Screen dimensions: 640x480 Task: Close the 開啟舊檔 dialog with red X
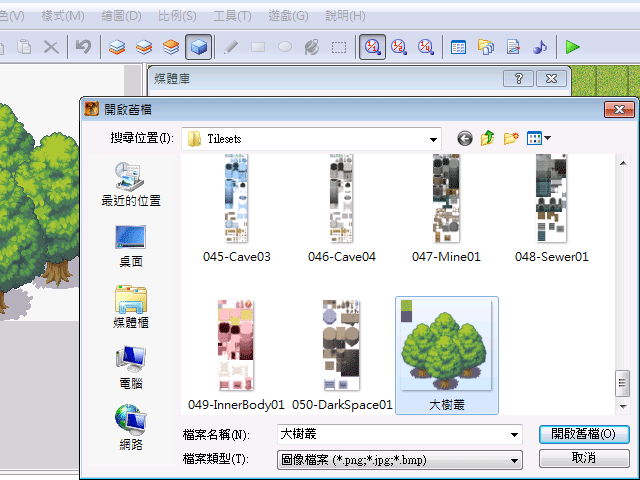point(619,109)
